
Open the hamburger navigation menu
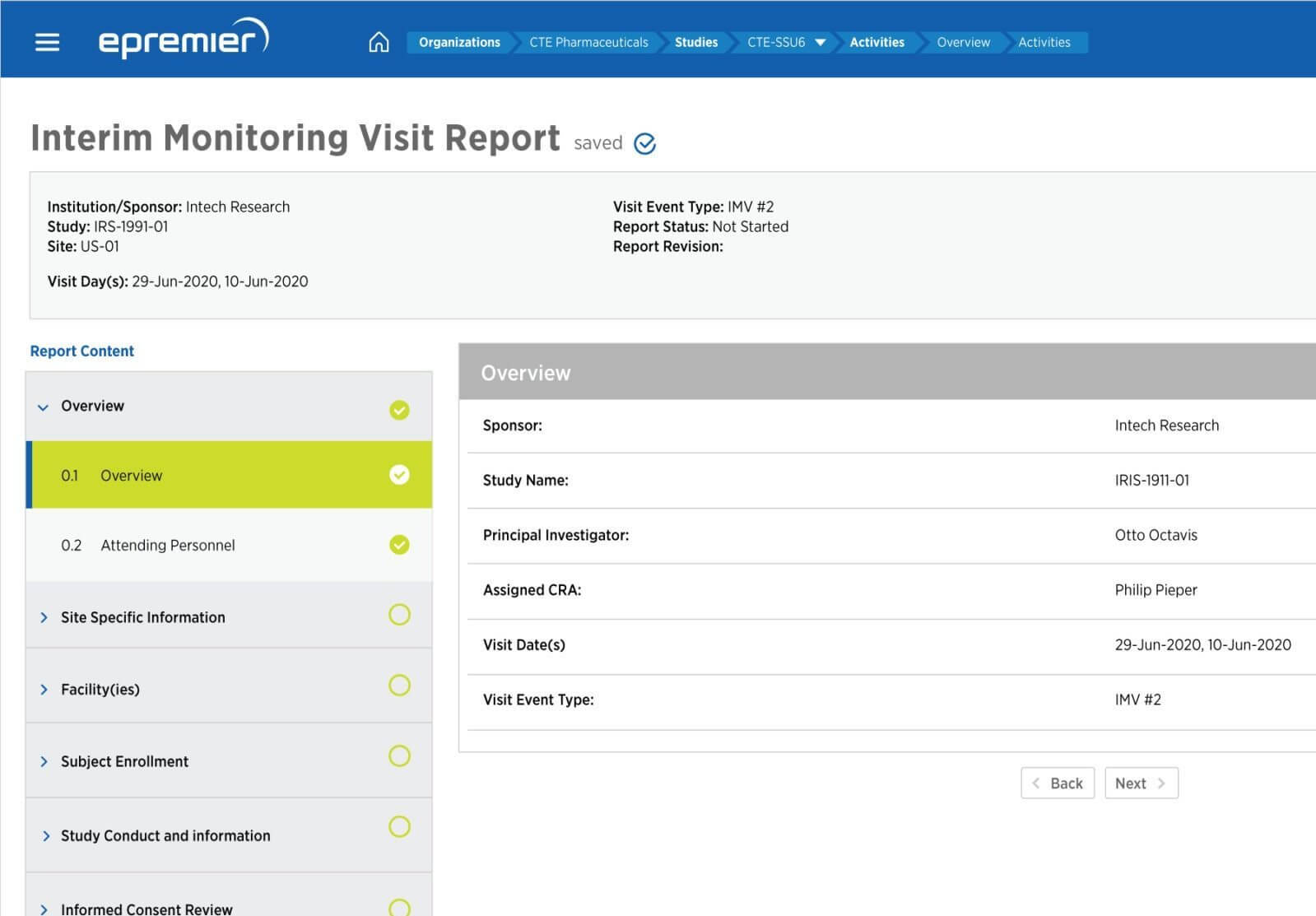coord(47,42)
